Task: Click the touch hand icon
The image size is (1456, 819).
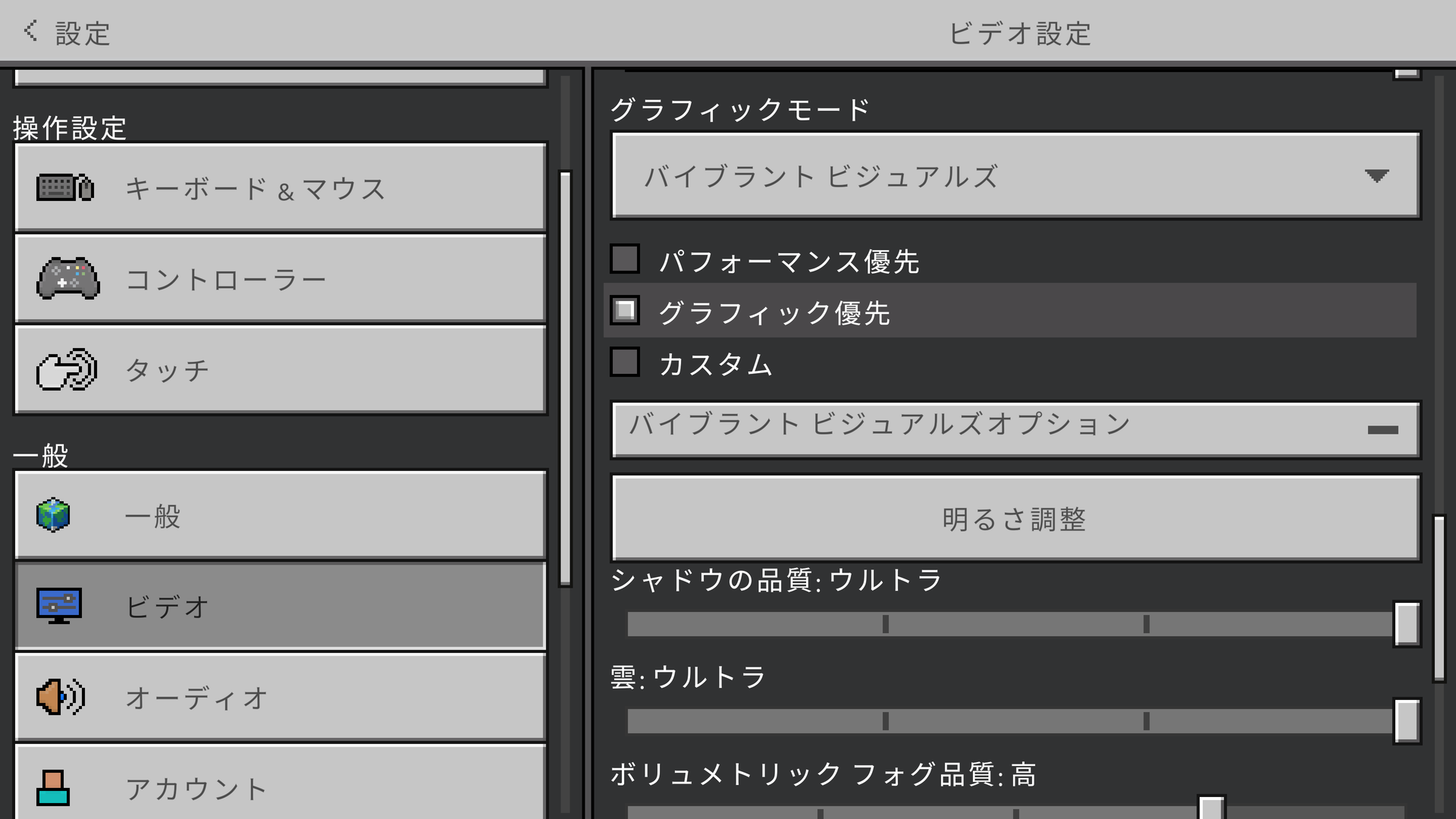Action: click(x=67, y=369)
